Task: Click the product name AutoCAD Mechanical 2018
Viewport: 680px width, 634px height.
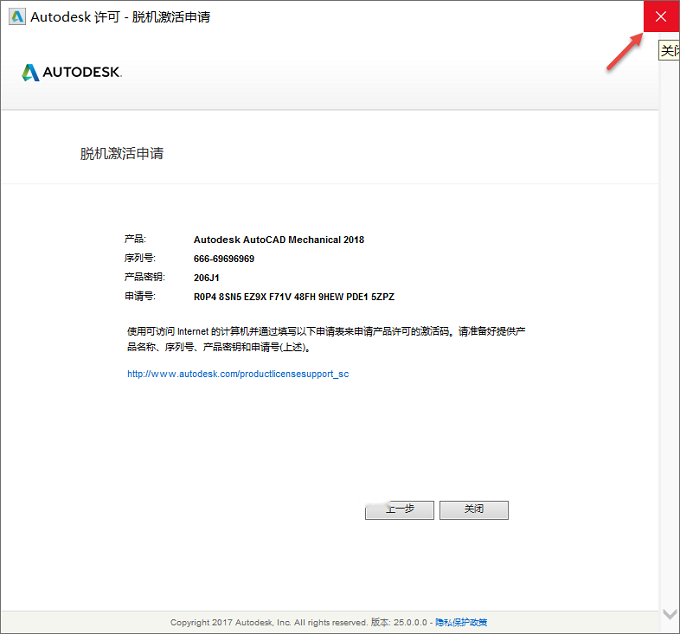Action: pos(279,240)
